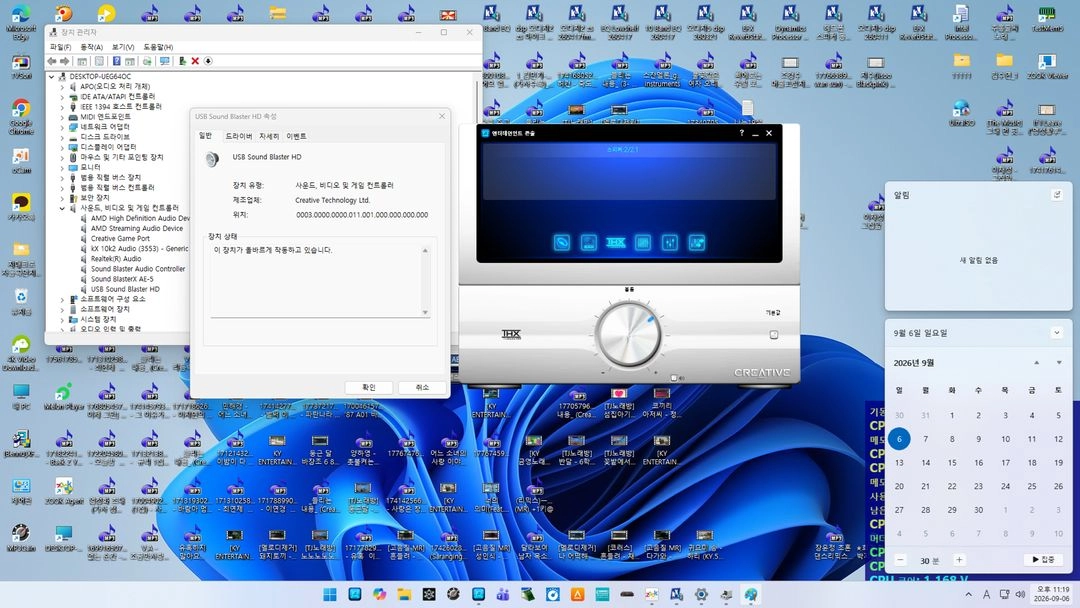1080x608 pixels.
Task: Select Realtek(R) Audio in the device tree
Action: (x=116, y=259)
